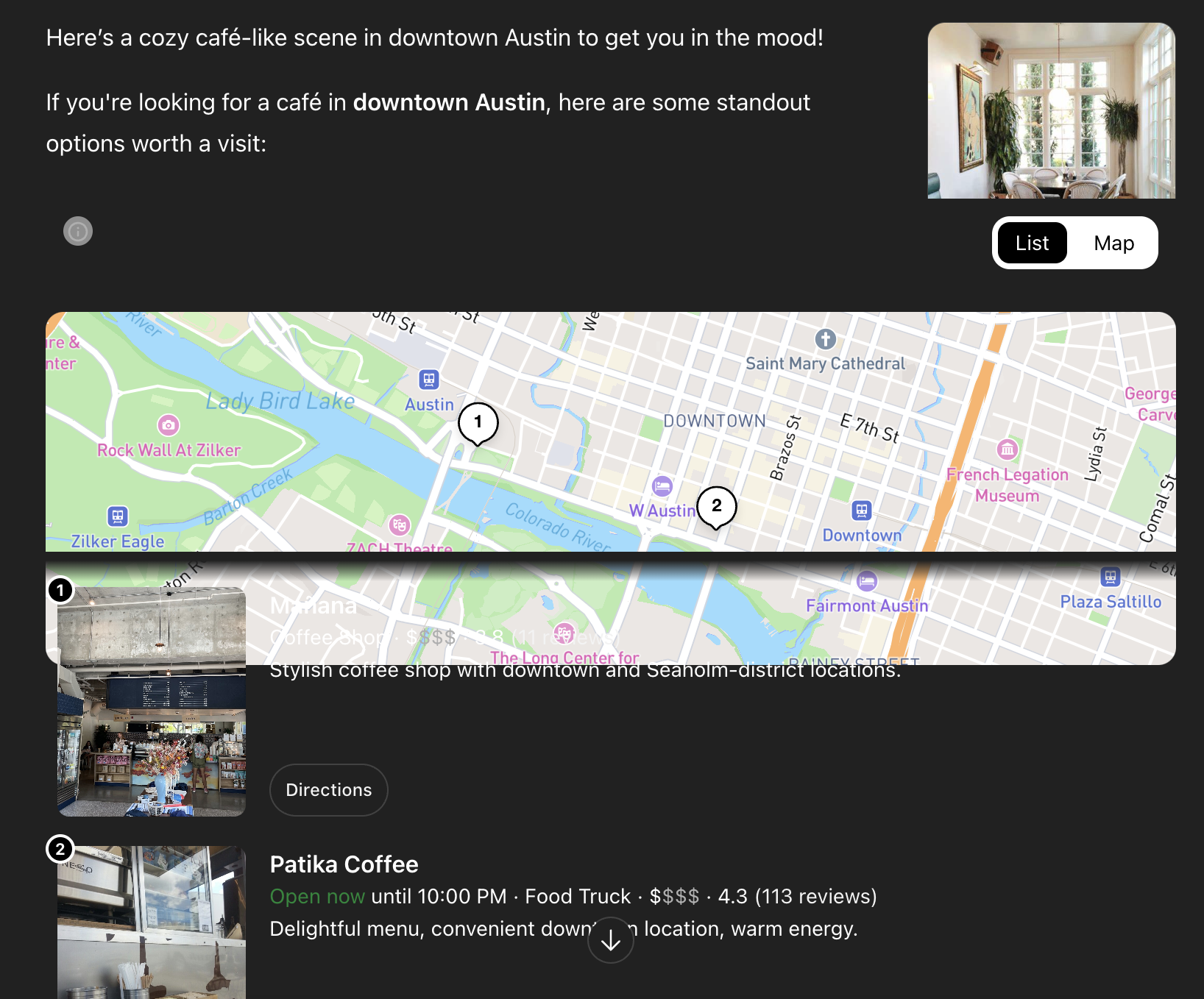This screenshot has height=999, width=1204.
Task: Click the Austin transit station icon
Action: point(429,380)
